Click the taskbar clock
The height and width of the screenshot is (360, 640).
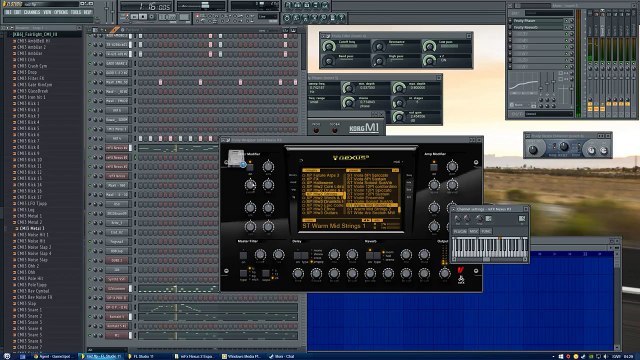point(629,356)
